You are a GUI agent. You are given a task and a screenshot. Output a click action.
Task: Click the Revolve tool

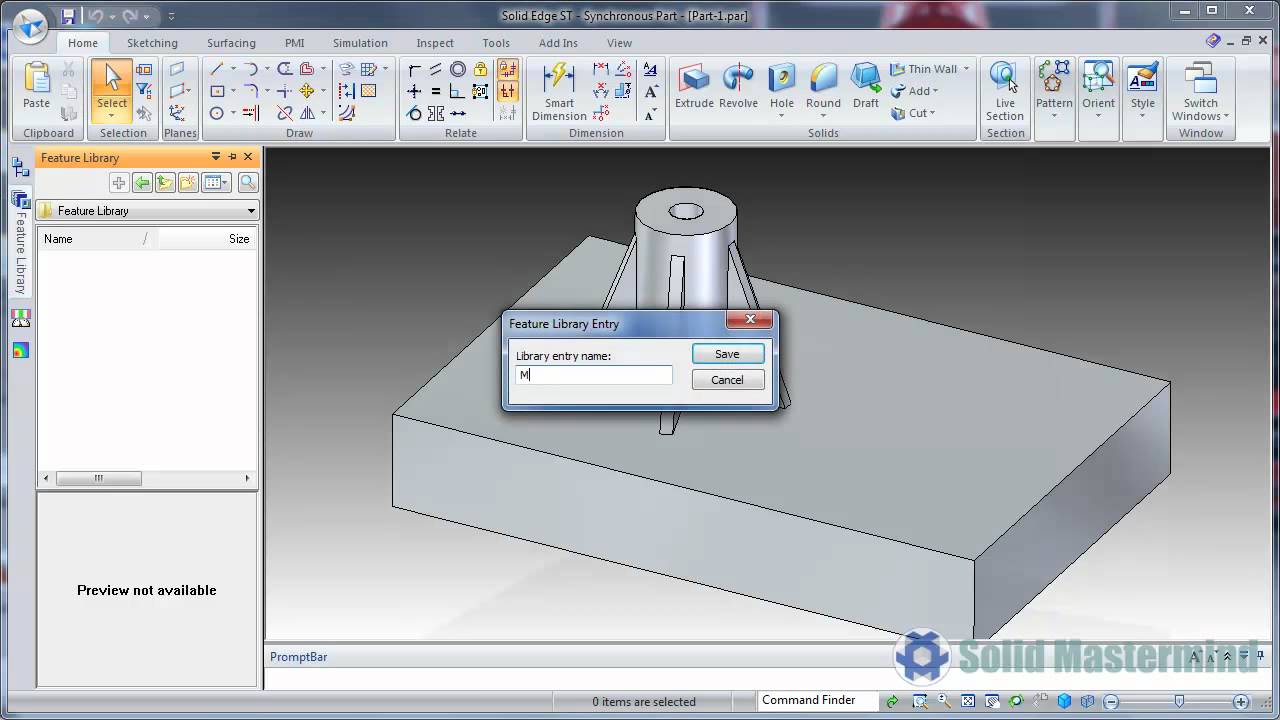click(x=738, y=87)
